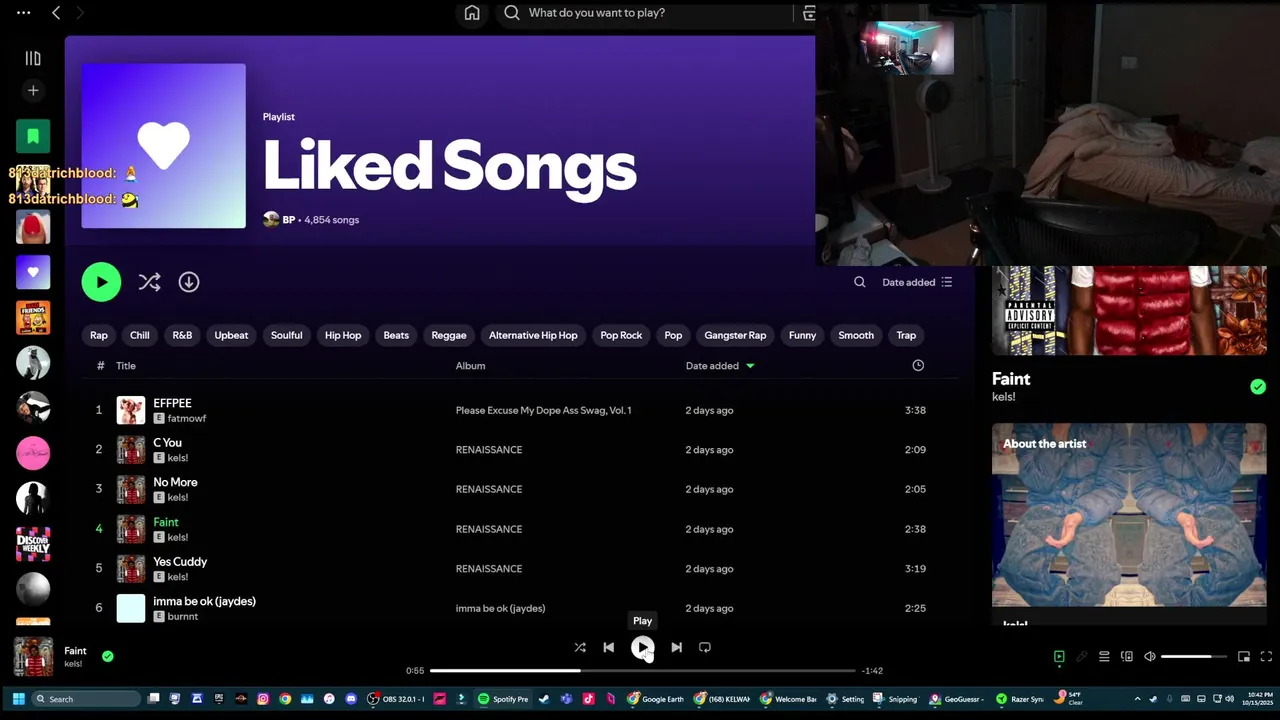
Task: Toggle Now Playing view icon
Action: click(1059, 657)
